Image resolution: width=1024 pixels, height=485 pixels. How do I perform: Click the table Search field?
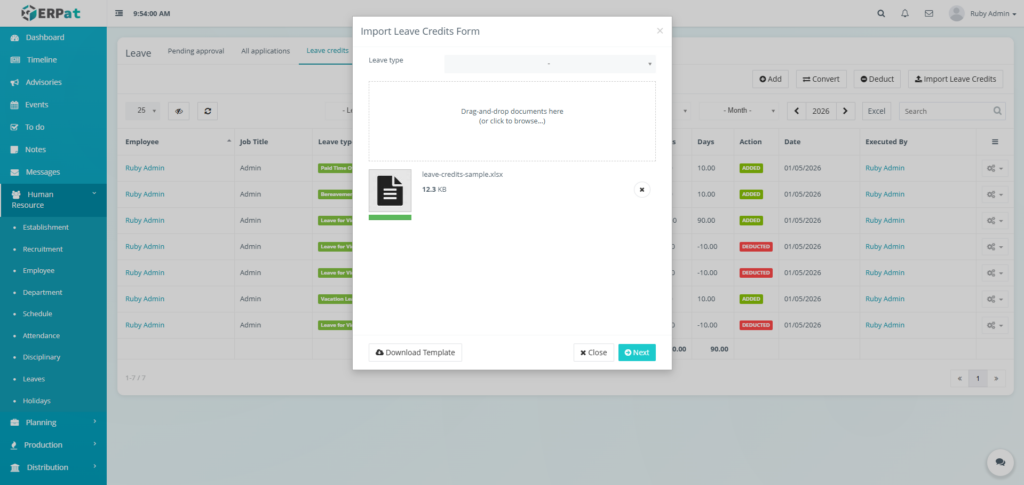coord(952,111)
